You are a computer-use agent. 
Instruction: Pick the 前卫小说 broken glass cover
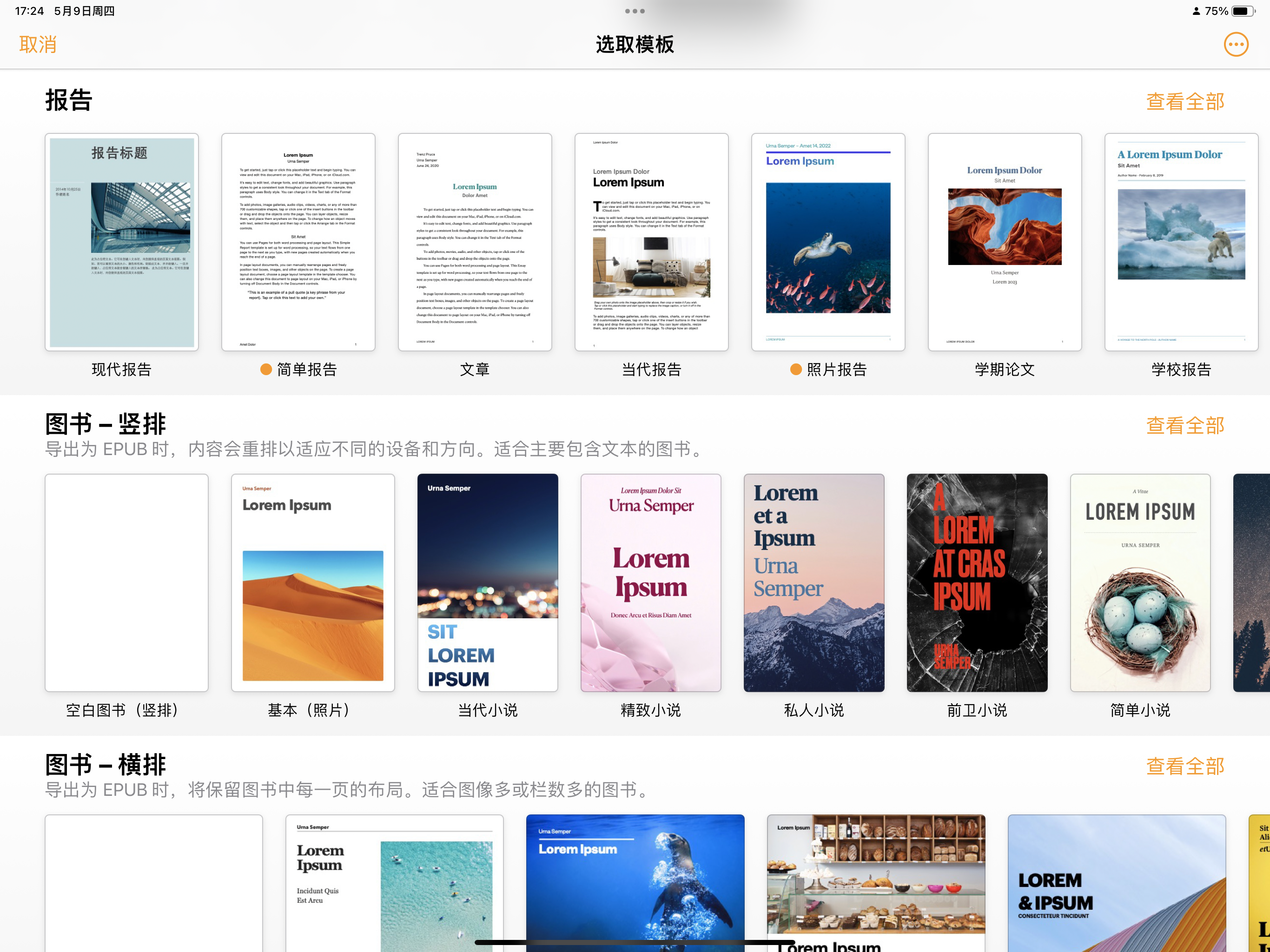click(x=977, y=582)
